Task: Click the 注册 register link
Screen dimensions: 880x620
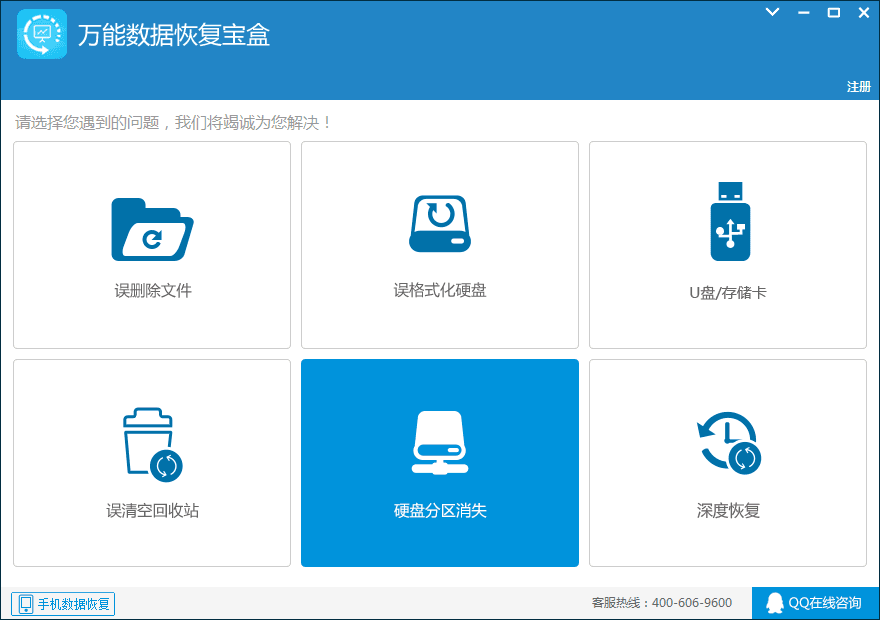Action: pyautogui.click(x=858, y=87)
